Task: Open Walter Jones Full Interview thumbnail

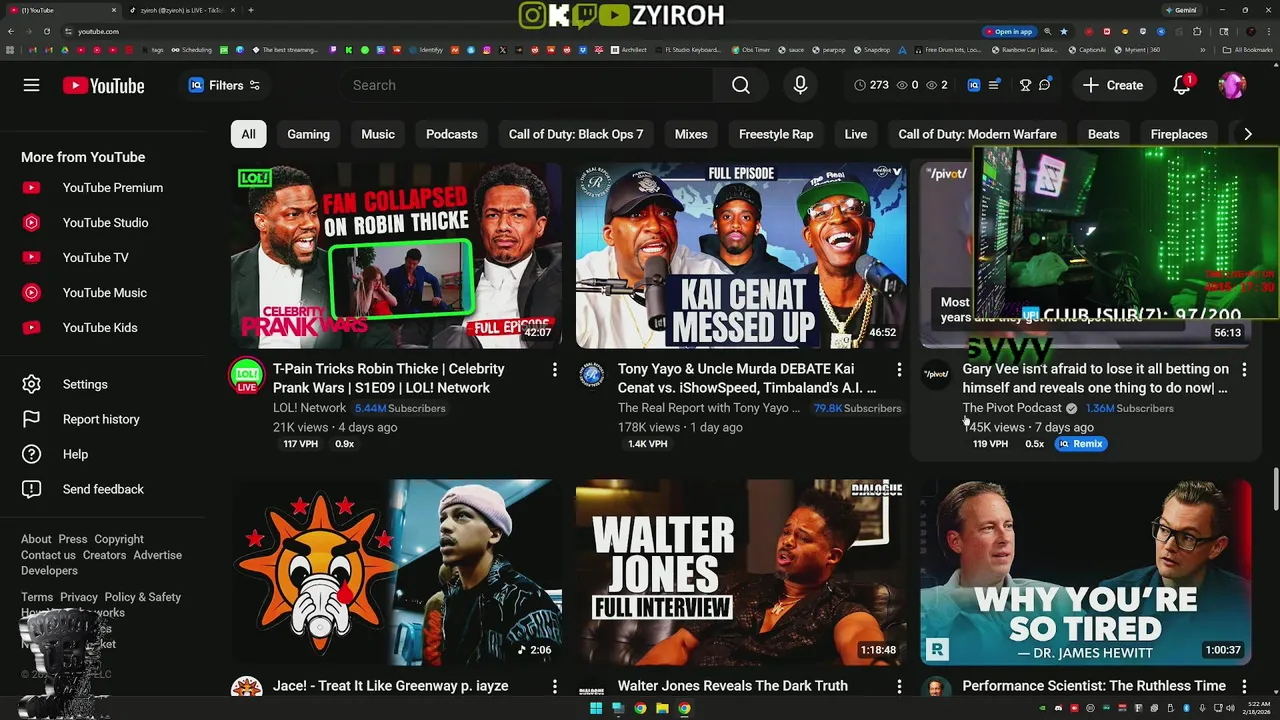Action: click(x=741, y=572)
